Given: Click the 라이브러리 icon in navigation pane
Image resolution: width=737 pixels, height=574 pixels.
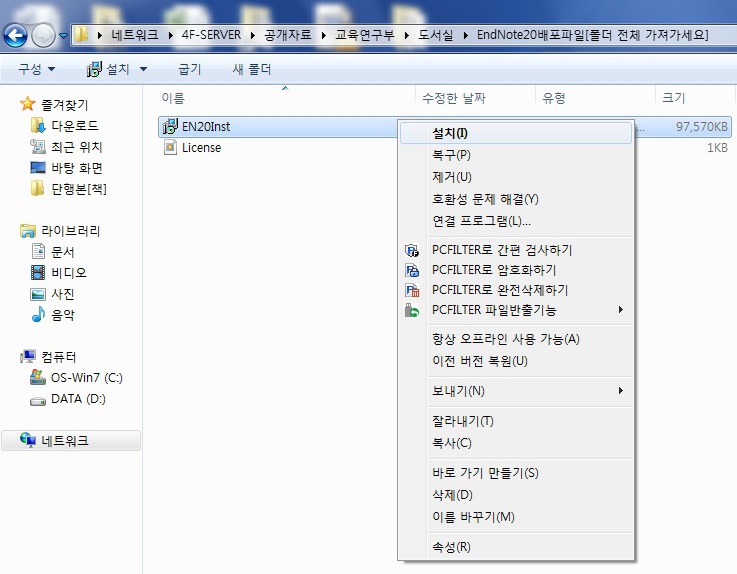Looking at the screenshot, I should (28, 231).
